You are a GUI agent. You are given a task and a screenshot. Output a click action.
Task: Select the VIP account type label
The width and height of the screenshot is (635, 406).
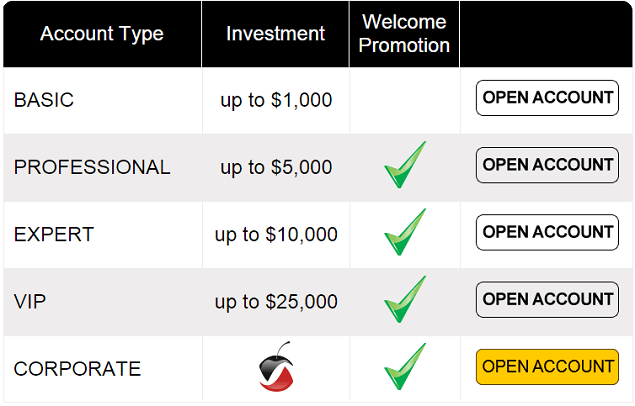[30, 302]
